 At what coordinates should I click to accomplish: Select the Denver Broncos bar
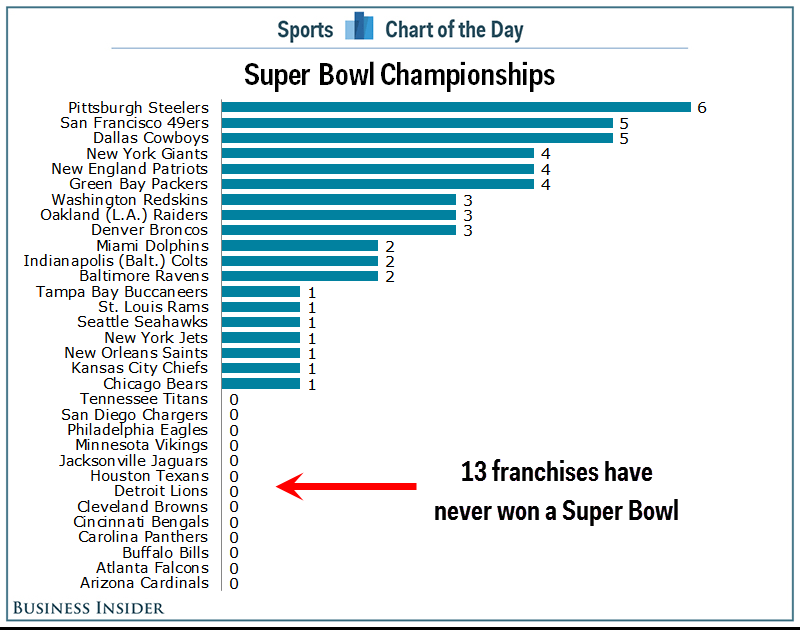coord(339,230)
